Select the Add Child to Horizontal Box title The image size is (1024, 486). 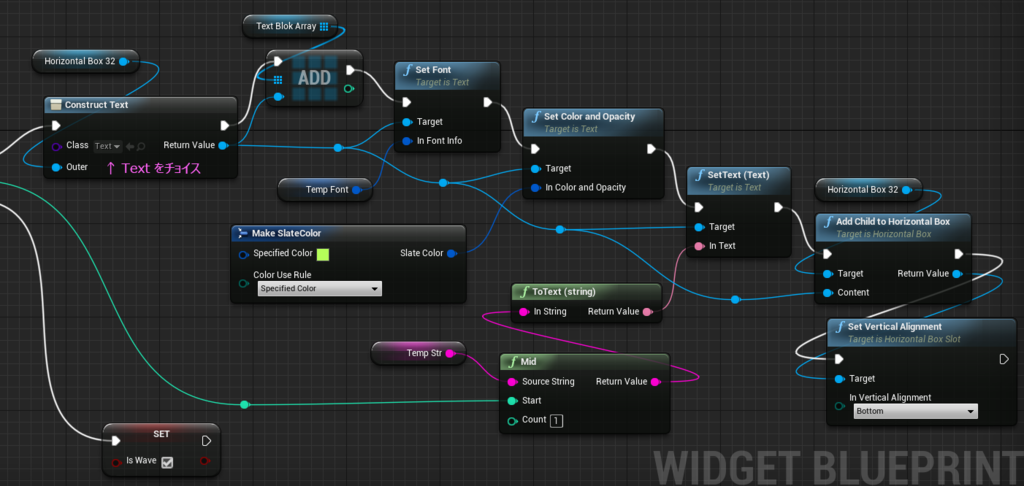(893, 221)
